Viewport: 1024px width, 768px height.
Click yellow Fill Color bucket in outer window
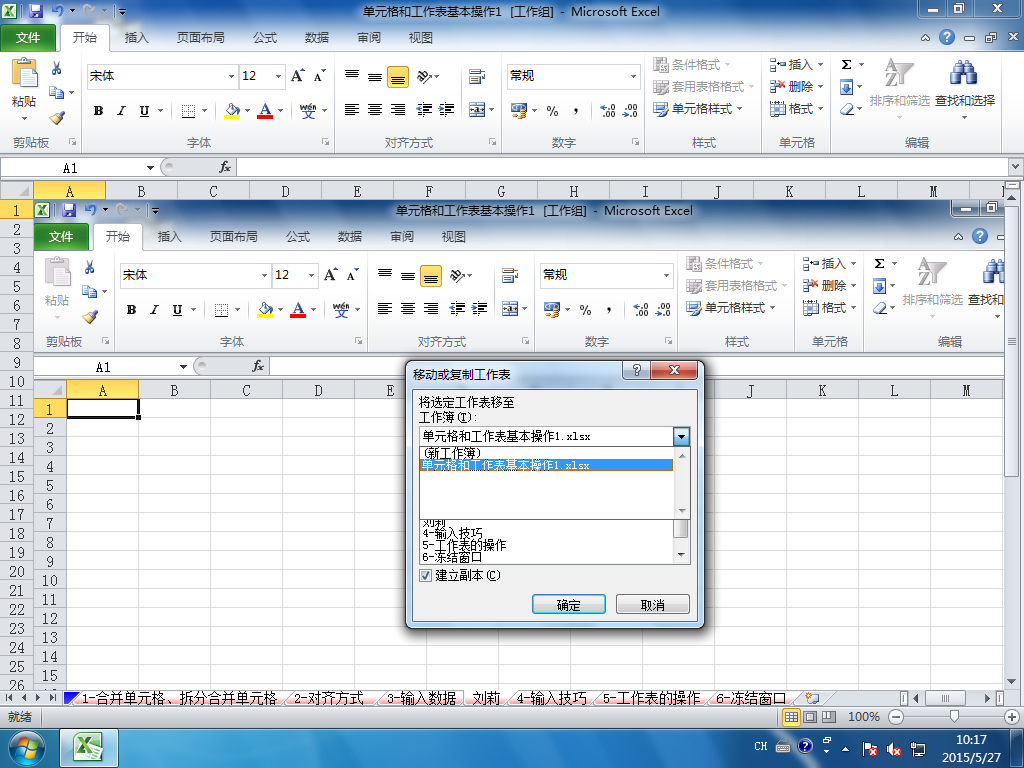[x=232, y=110]
